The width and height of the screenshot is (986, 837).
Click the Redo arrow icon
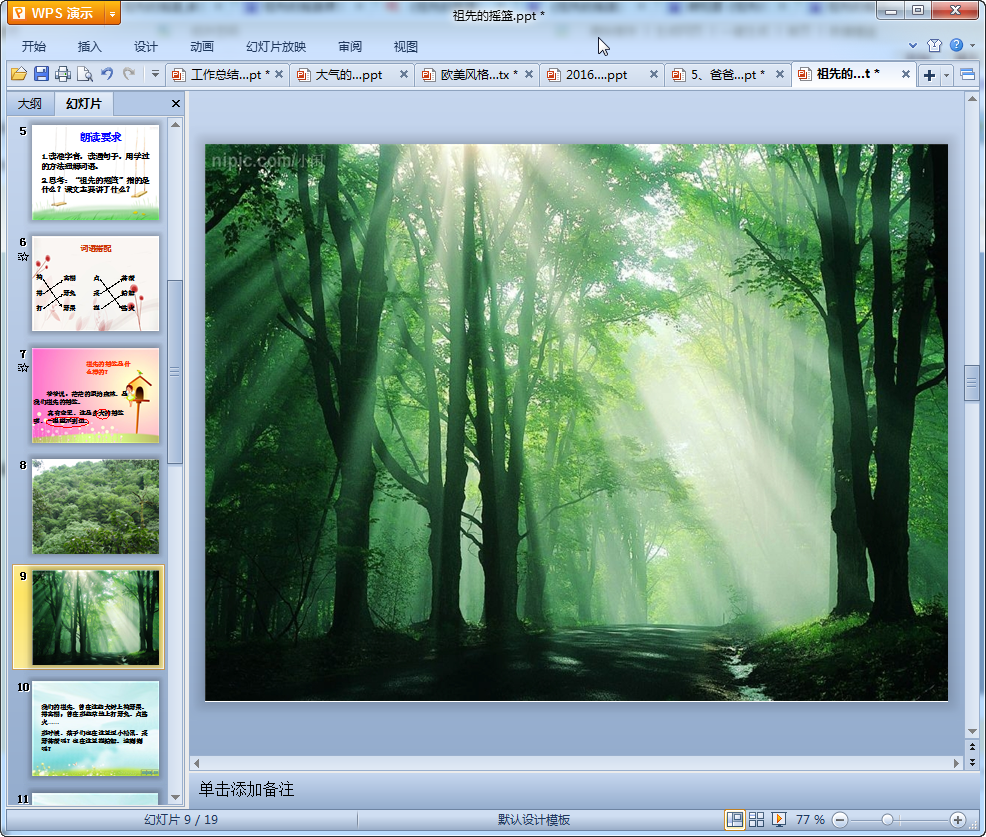129,74
